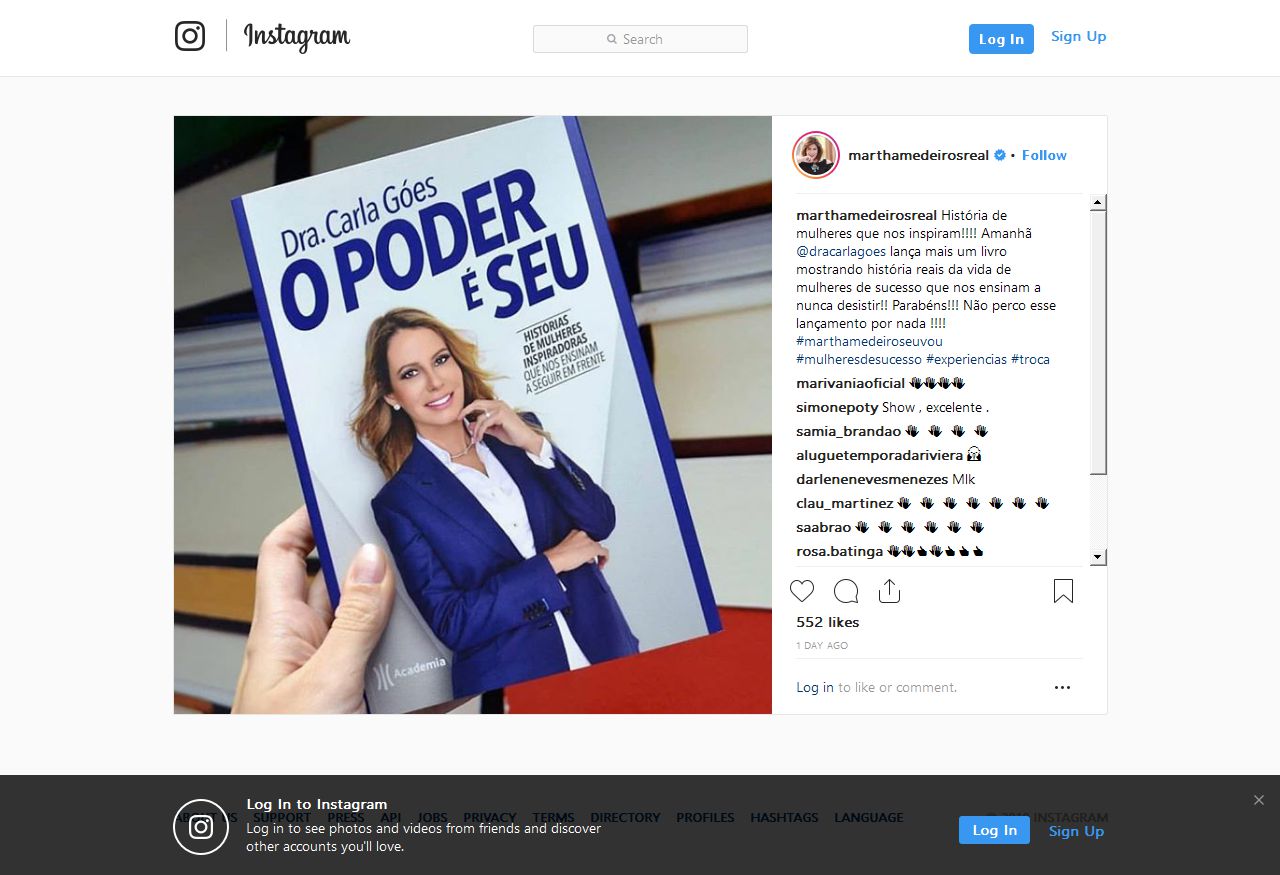Click Log In button in bottom banner
The height and width of the screenshot is (875, 1280).
tap(994, 830)
